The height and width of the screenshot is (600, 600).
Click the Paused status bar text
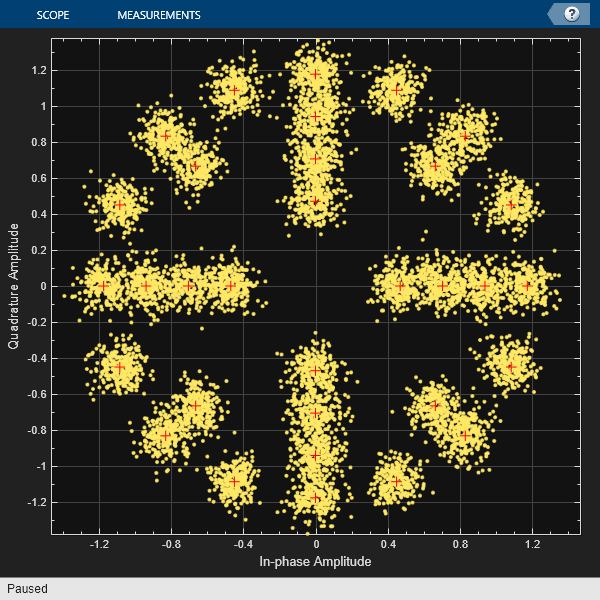(27, 589)
